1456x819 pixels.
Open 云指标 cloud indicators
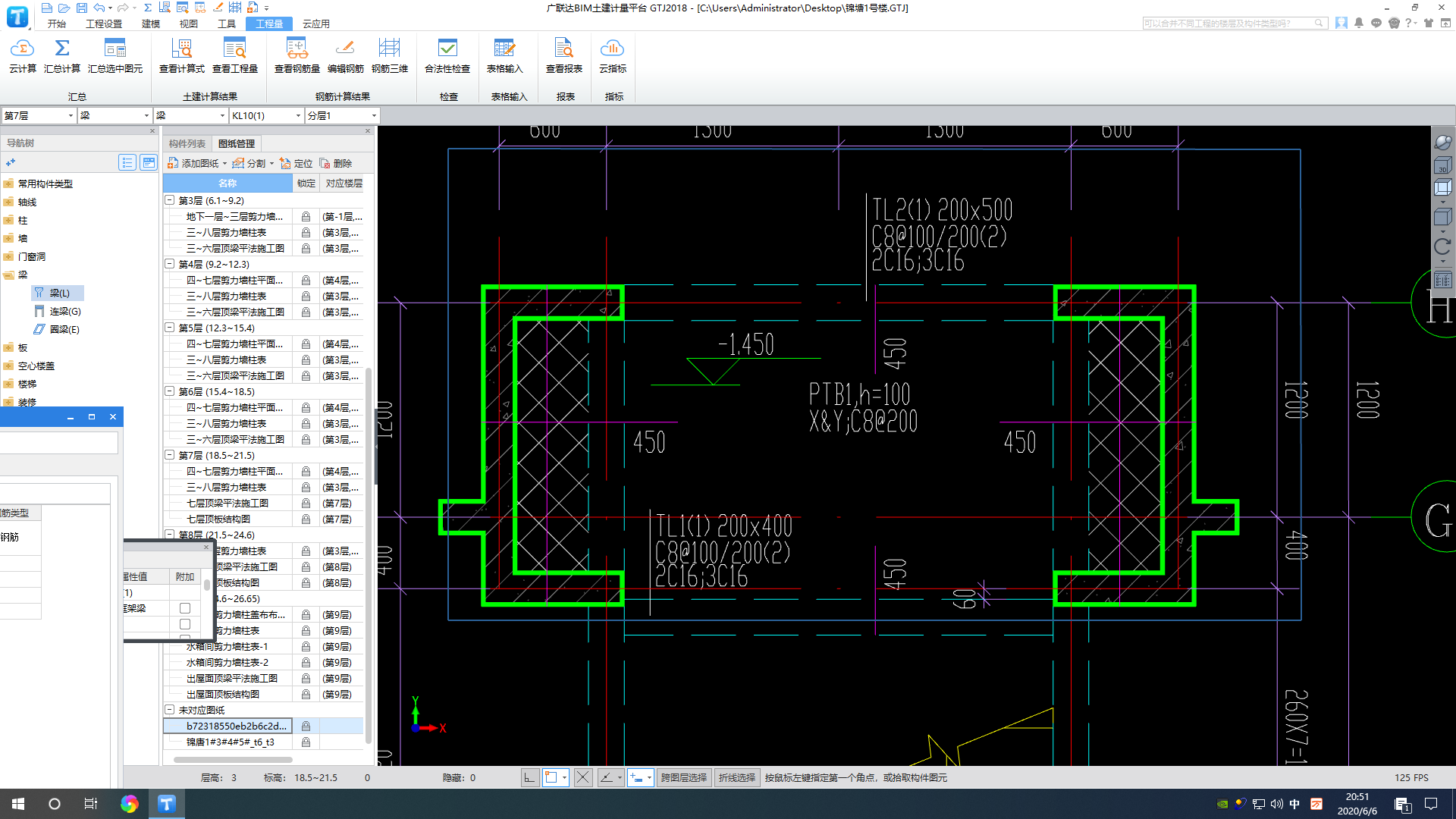613,57
